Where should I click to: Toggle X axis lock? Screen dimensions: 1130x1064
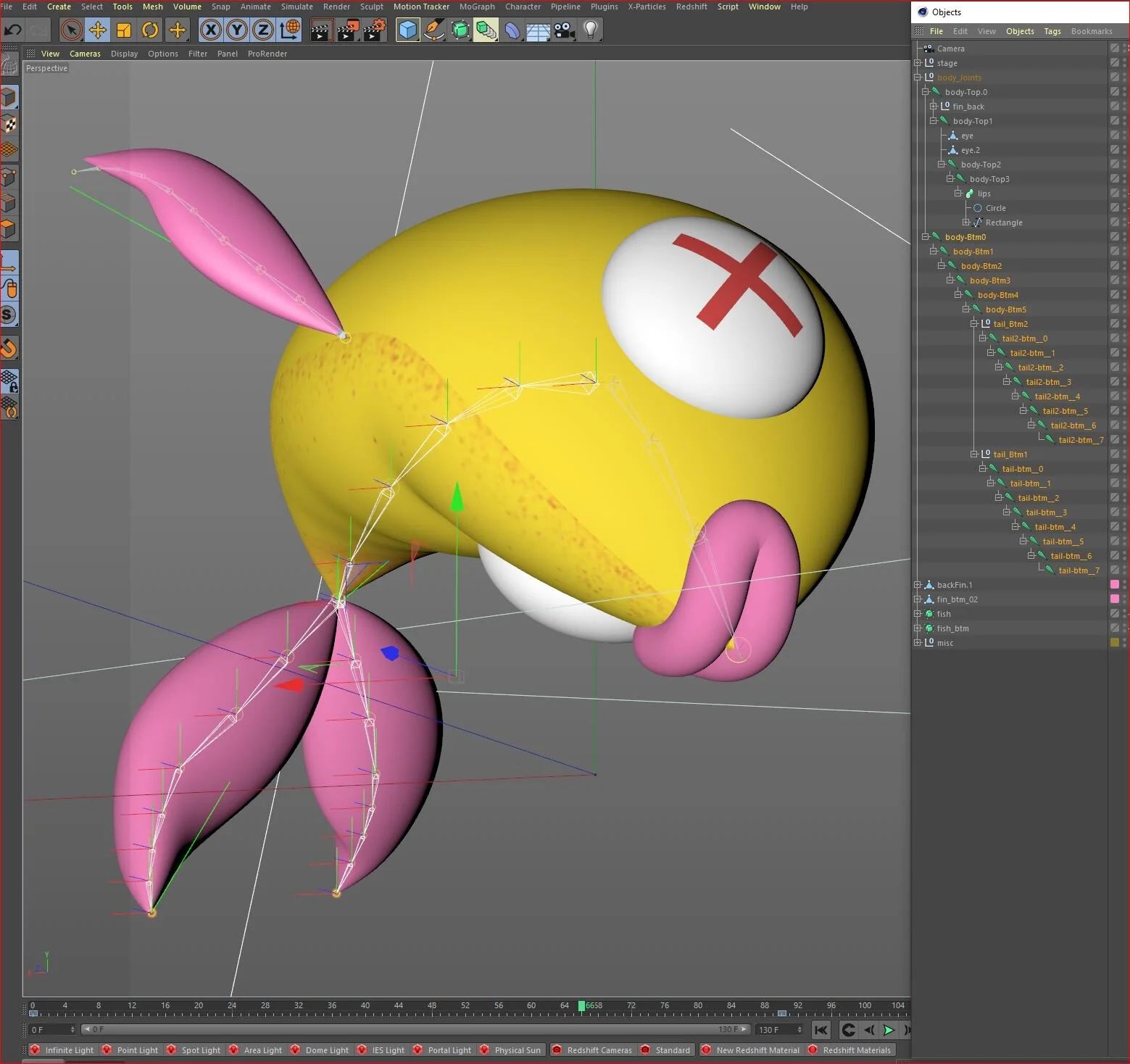[x=210, y=30]
